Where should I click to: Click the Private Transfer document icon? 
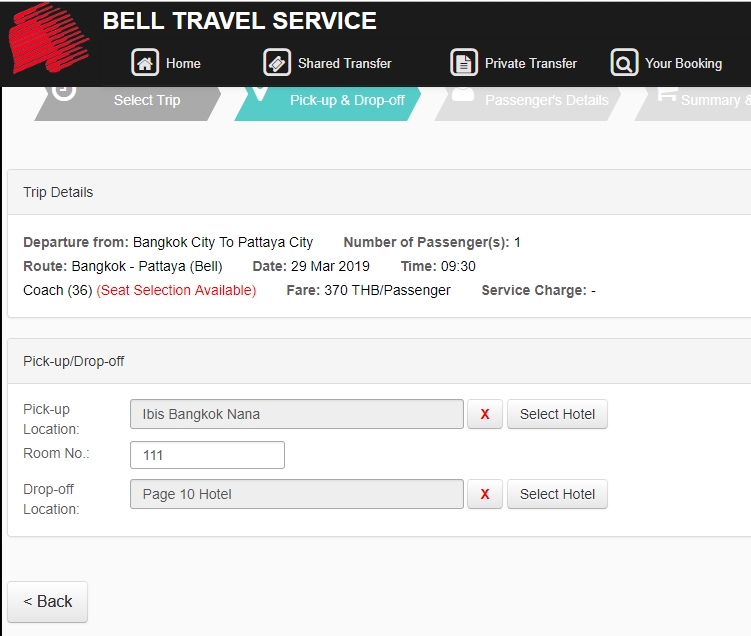pyautogui.click(x=464, y=63)
